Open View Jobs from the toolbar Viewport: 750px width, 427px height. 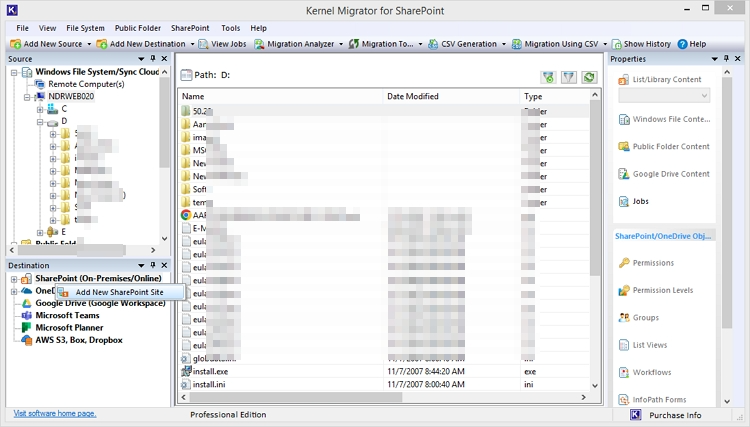pyautogui.click(x=222, y=44)
